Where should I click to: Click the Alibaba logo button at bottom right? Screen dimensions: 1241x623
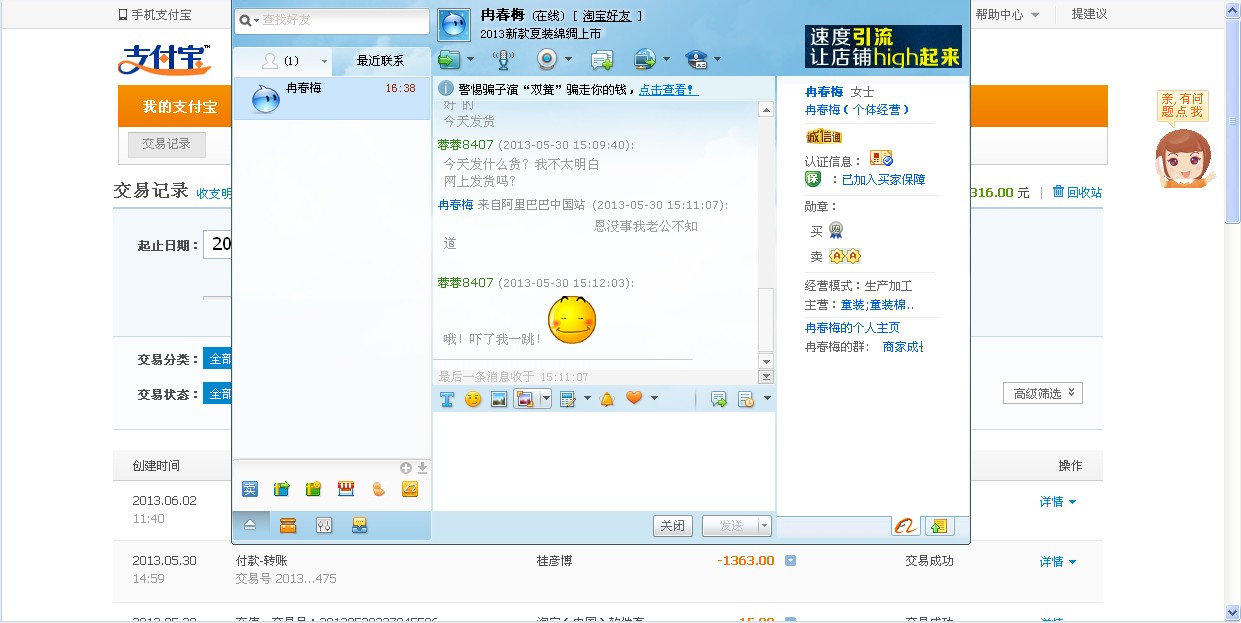tap(905, 526)
